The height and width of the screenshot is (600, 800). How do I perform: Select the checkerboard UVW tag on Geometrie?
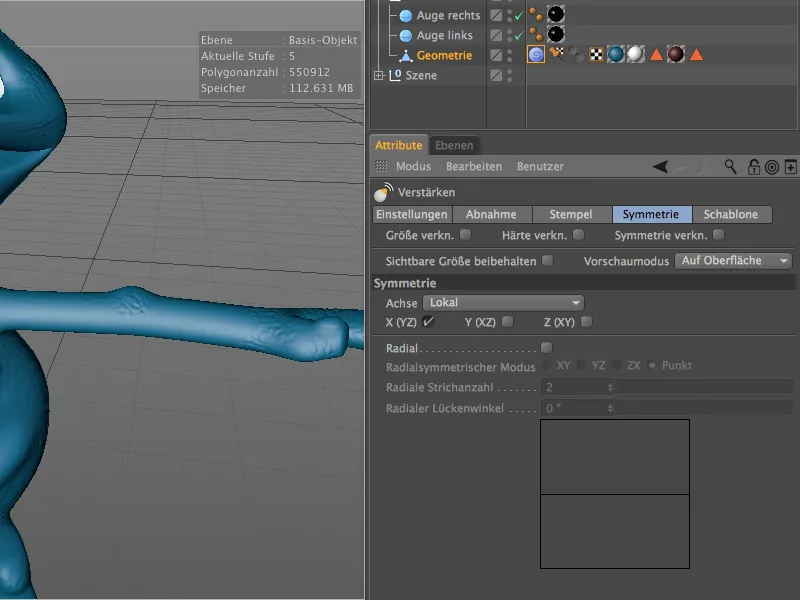tap(596, 54)
